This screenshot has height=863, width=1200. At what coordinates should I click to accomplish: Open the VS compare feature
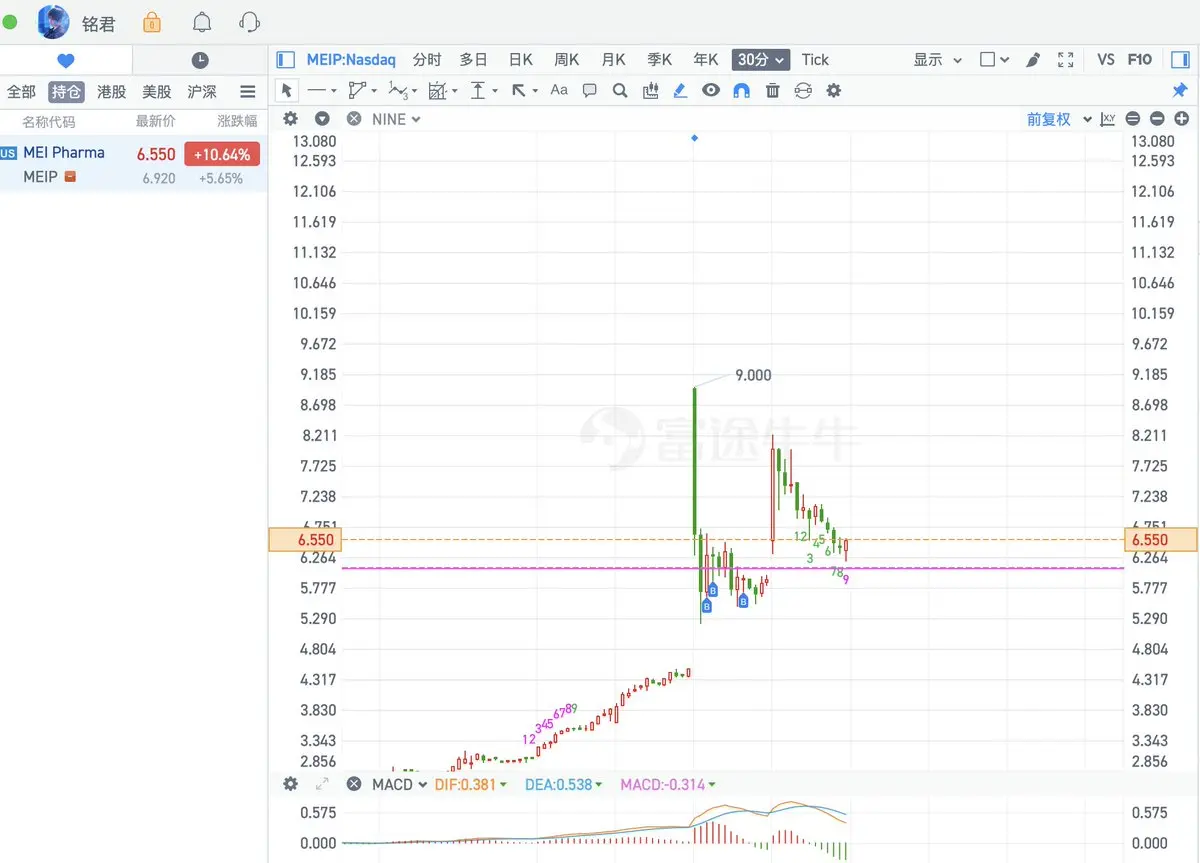tap(1105, 60)
